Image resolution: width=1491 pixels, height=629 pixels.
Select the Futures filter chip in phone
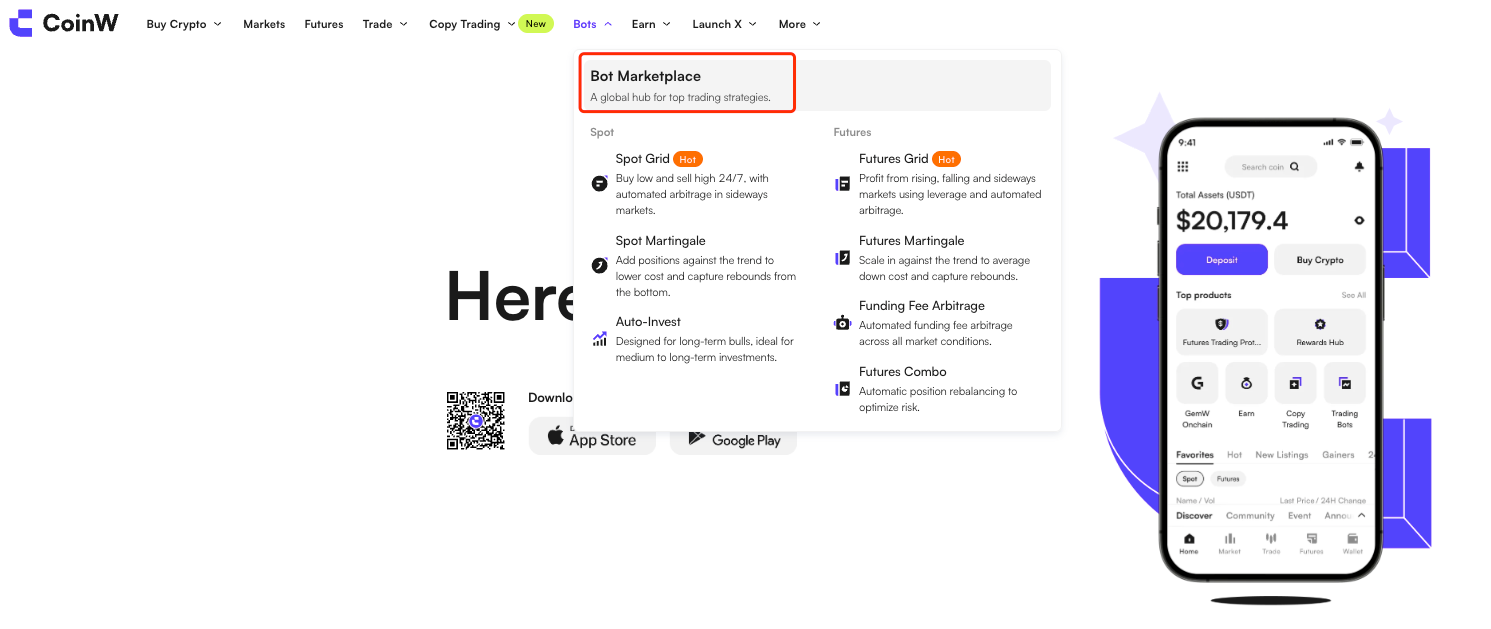click(1229, 479)
